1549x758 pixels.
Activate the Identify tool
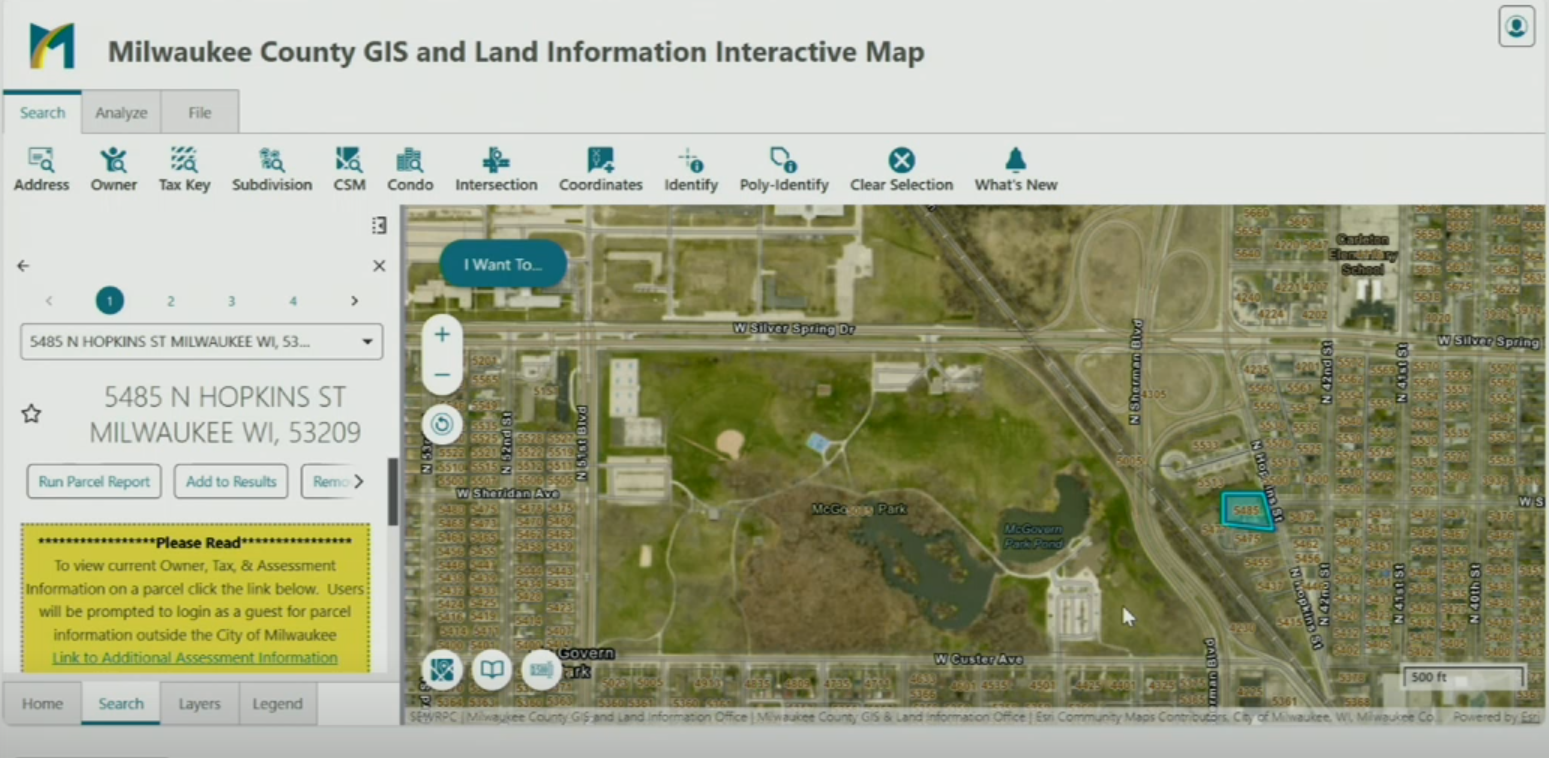tap(691, 169)
